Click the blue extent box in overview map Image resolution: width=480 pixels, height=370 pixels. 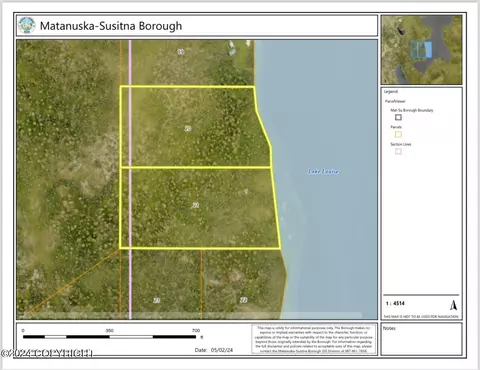pyautogui.click(x=421, y=50)
